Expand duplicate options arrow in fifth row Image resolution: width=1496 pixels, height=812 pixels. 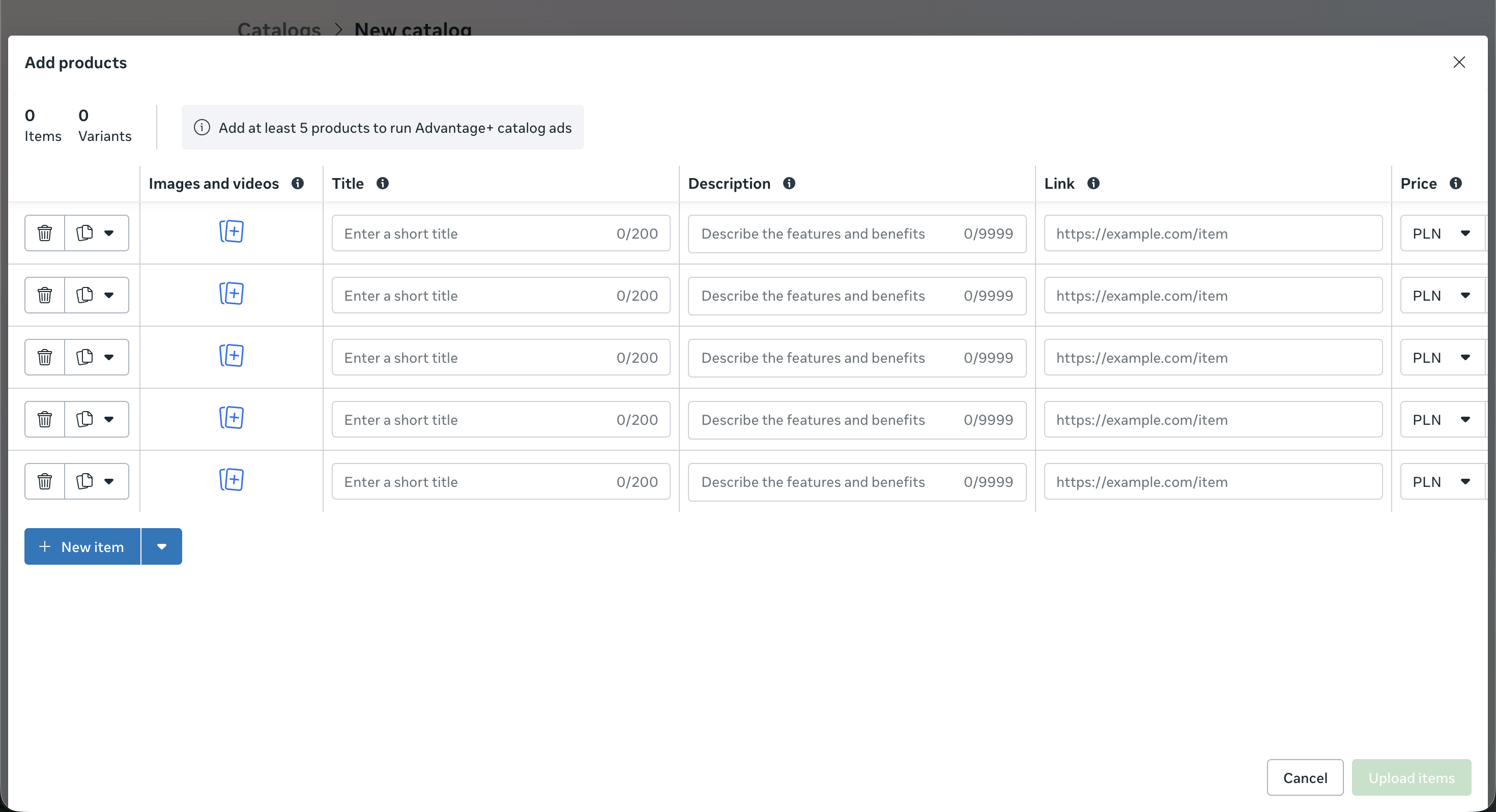109,481
